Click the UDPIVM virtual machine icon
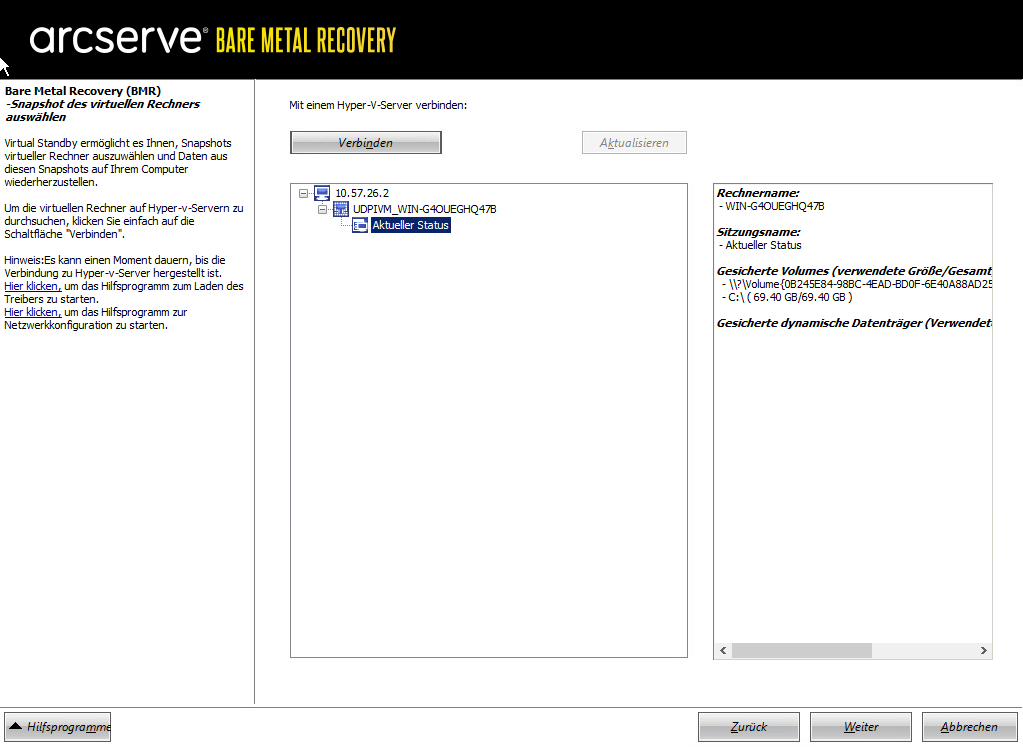This screenshot has height=747, width=1023. 341,209
